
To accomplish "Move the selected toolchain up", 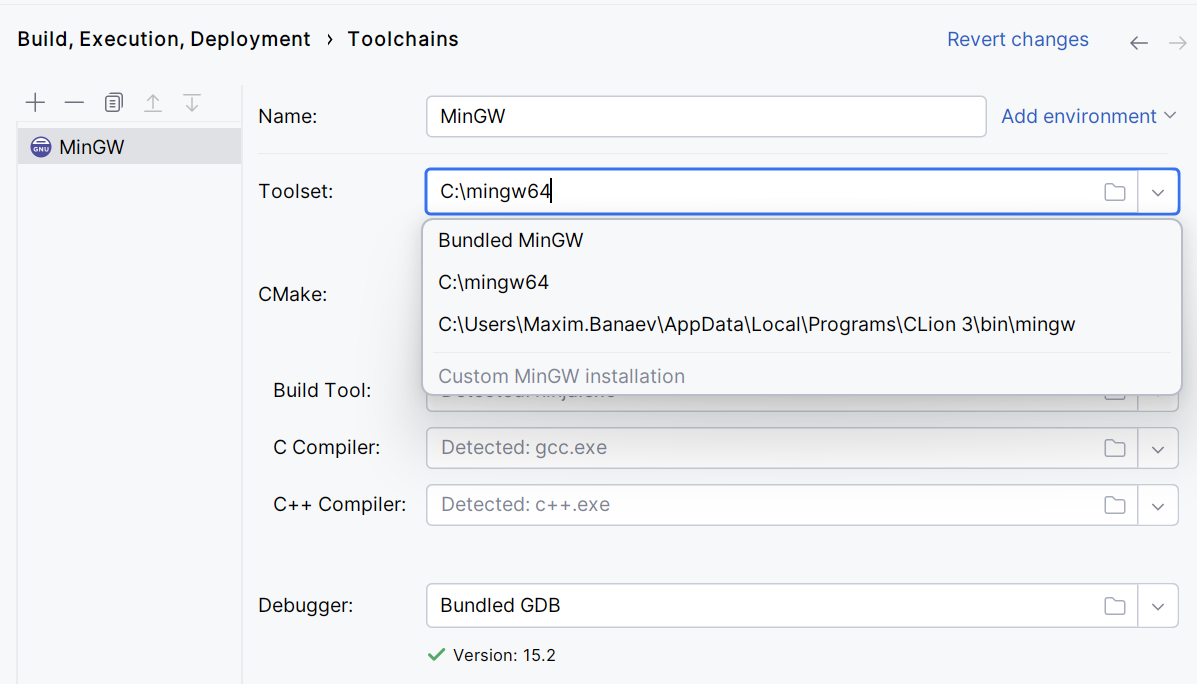I will (152, 102).
